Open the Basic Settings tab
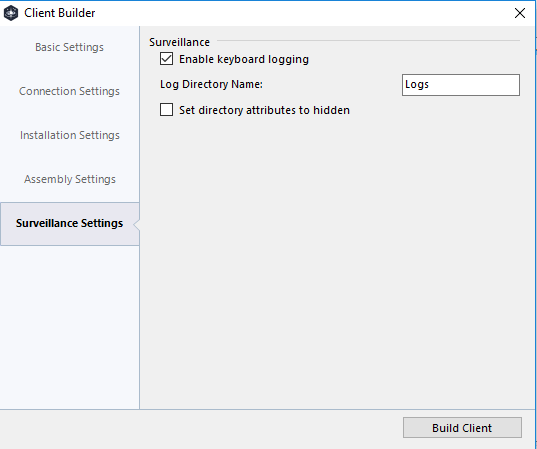 tap(69, 47)
